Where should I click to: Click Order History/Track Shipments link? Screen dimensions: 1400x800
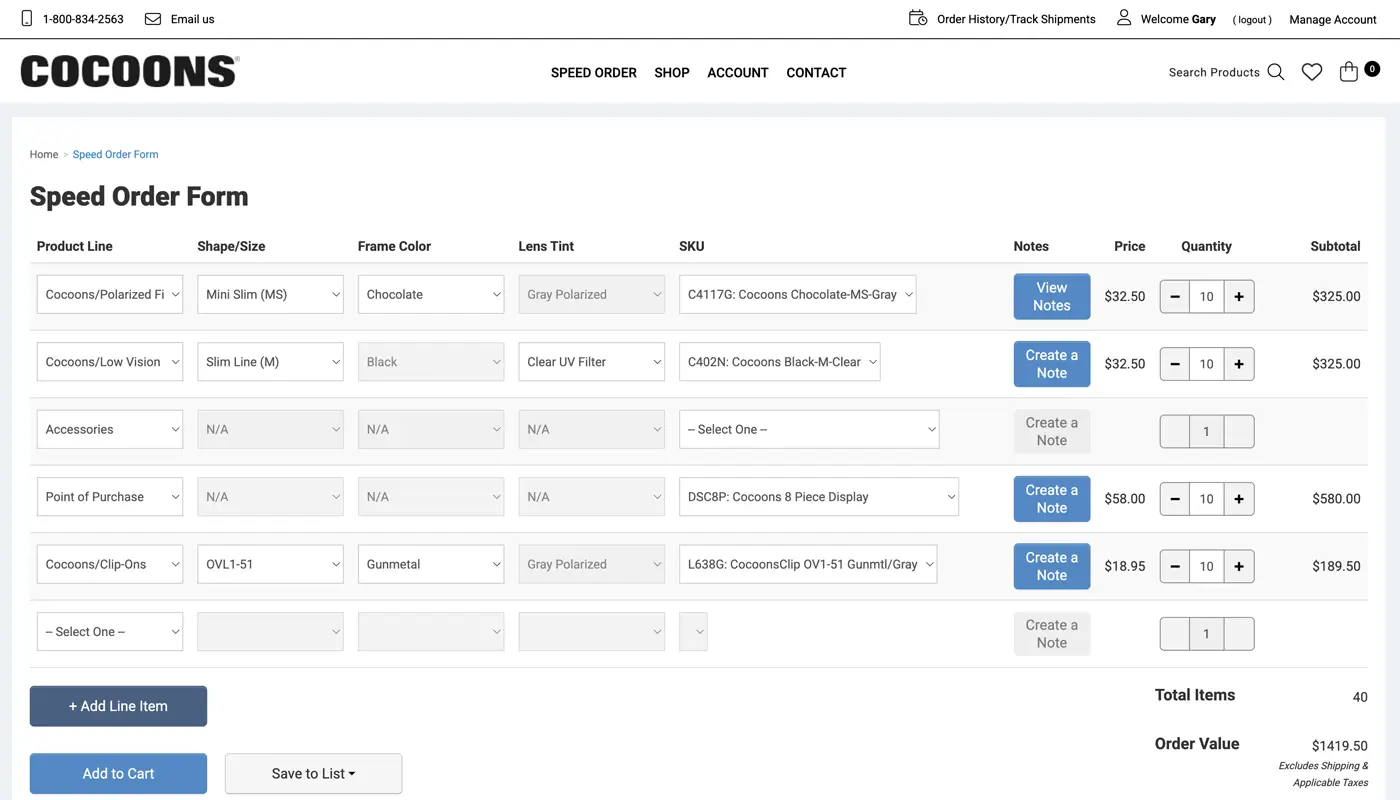(x=1016, y=19)
